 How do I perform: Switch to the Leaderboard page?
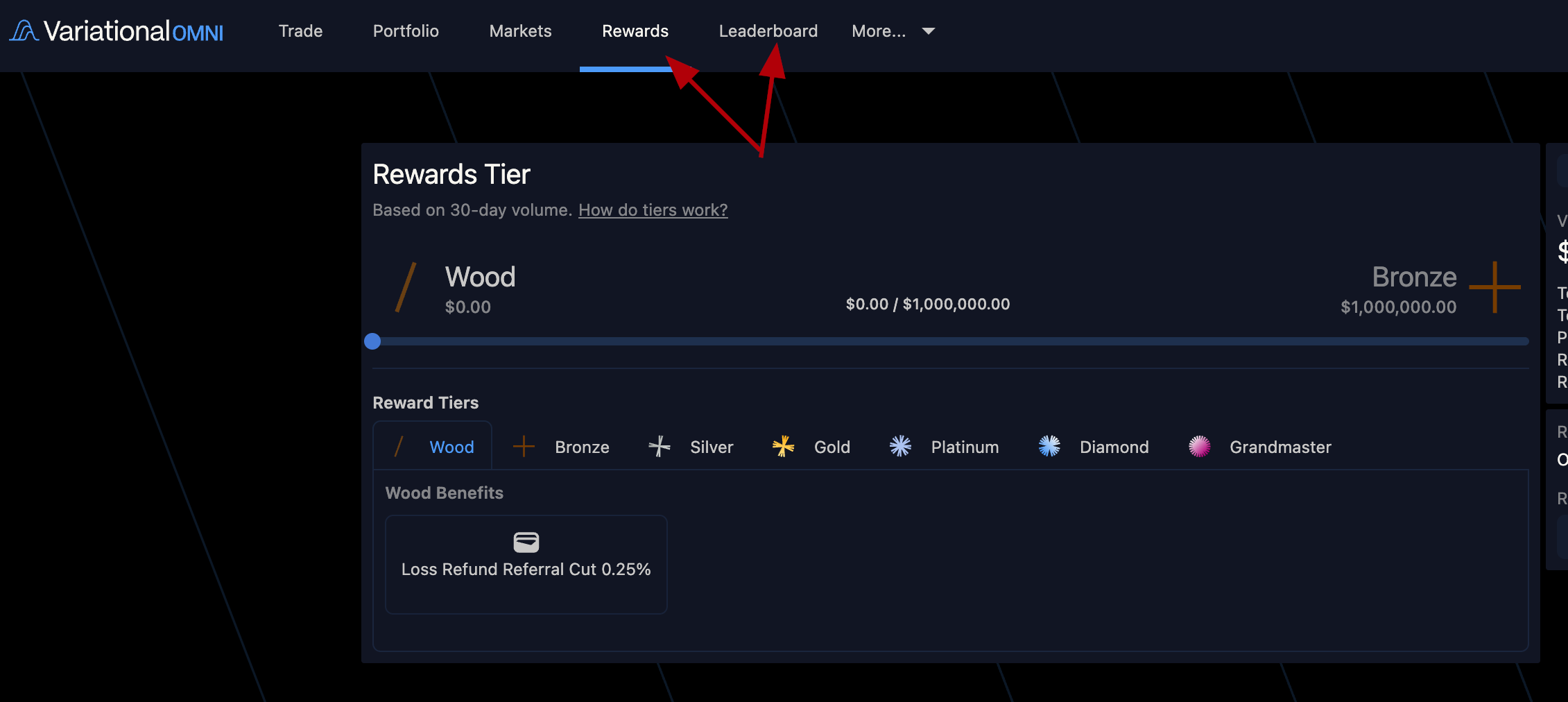(768, 31)
